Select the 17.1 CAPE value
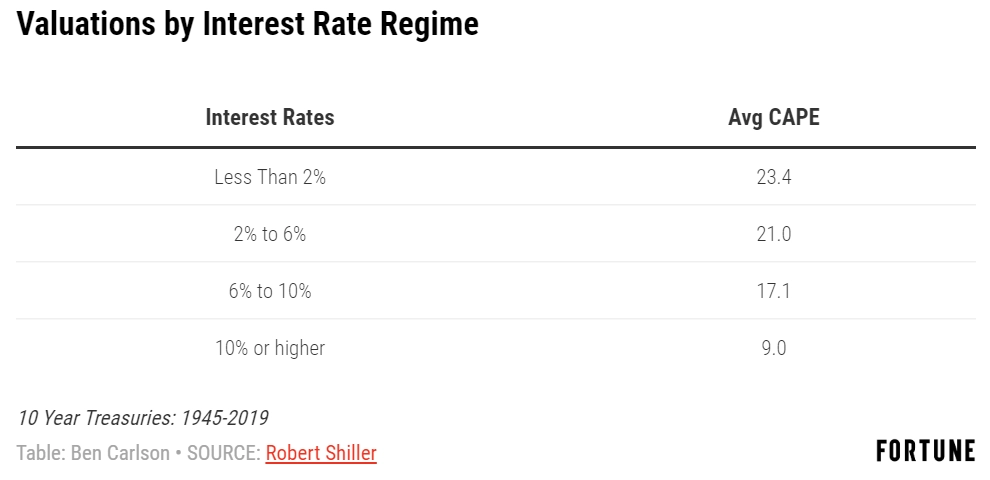990x480 pixels. (x=773, y=291)
